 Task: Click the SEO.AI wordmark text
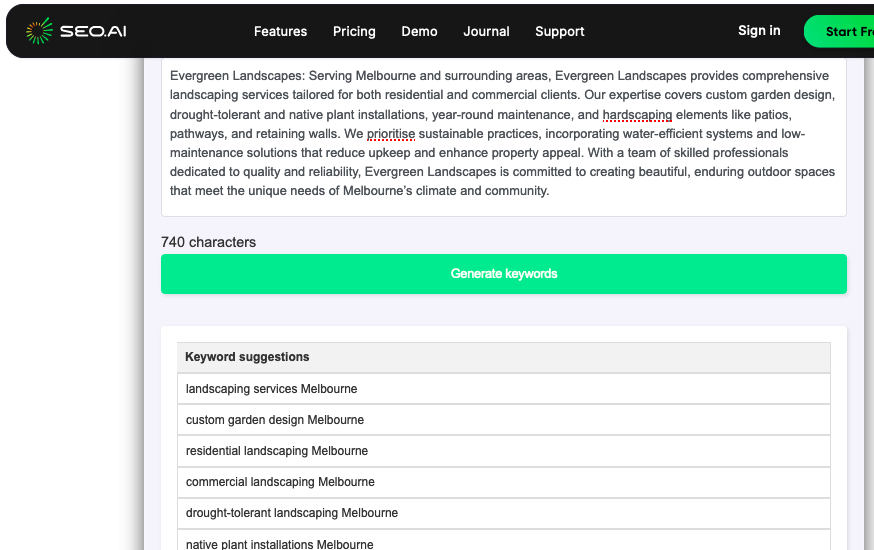[x=93, y=31]
